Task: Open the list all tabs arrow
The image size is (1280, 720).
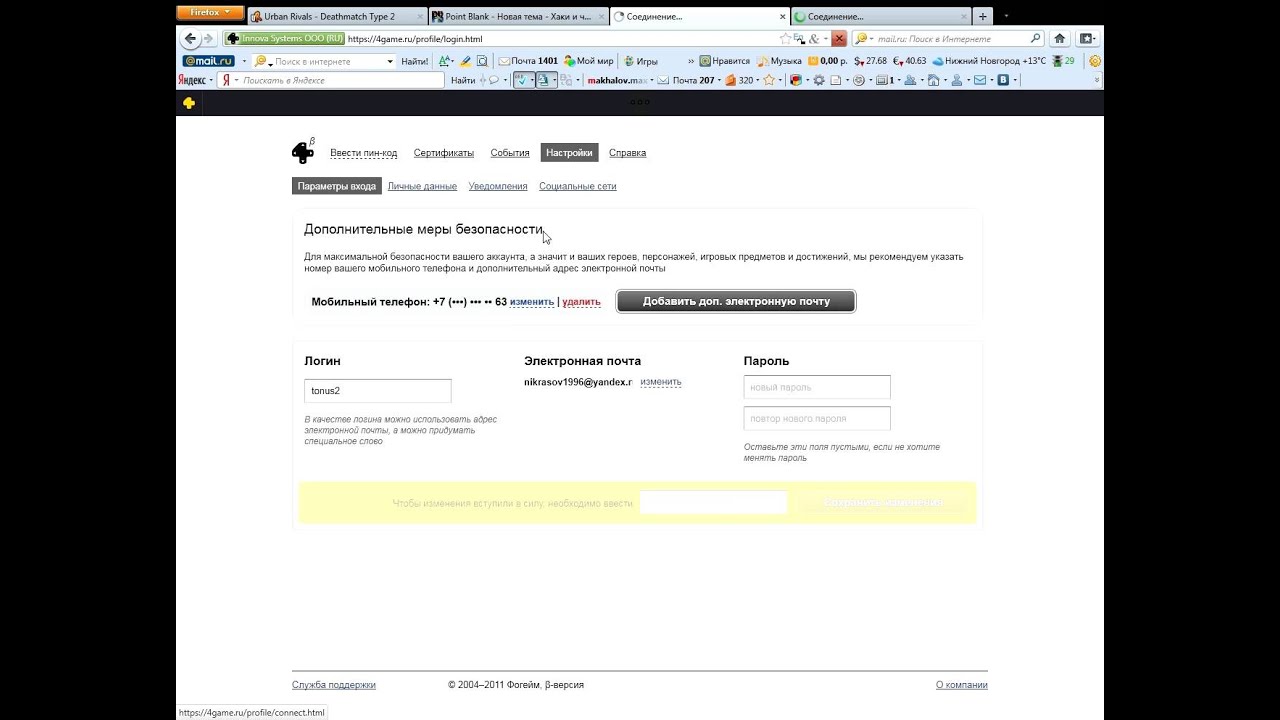Action: [x=1007, y=16]
